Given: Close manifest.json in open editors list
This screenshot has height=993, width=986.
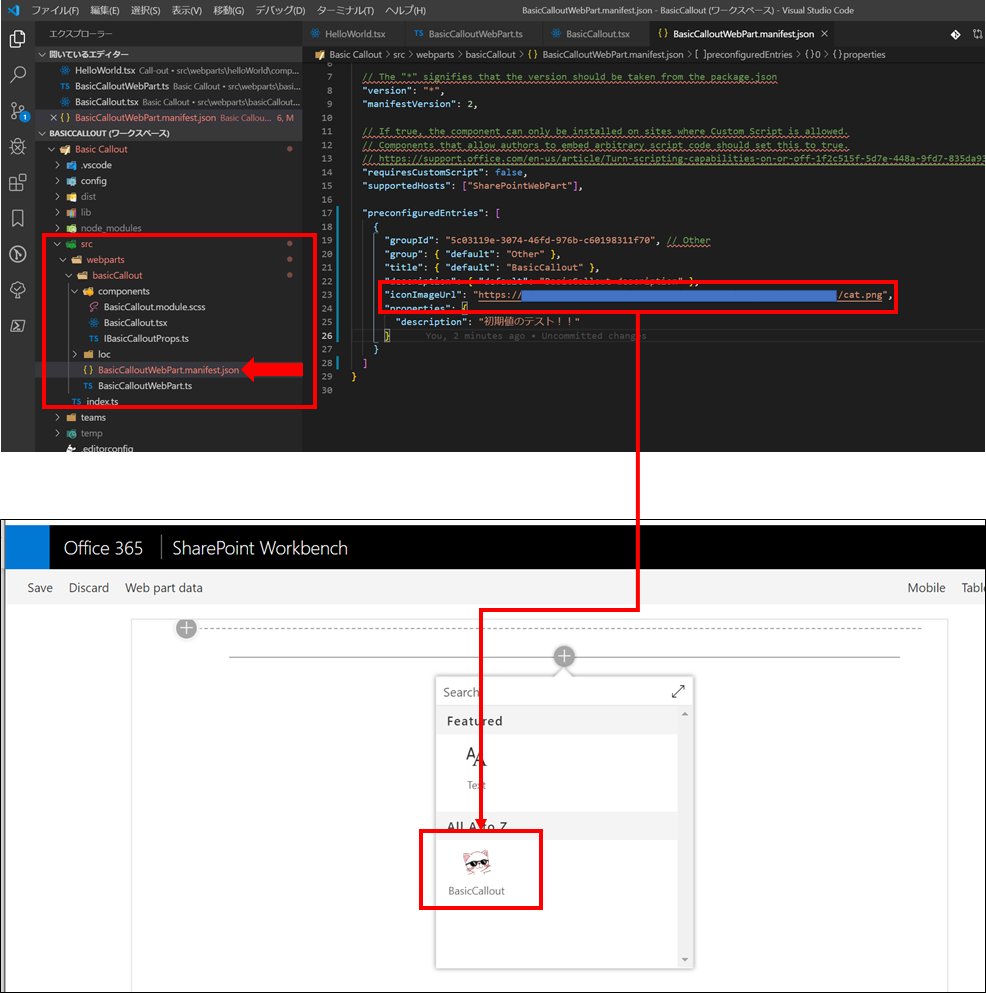Looking at the screenshot, I should coord(54,118).
